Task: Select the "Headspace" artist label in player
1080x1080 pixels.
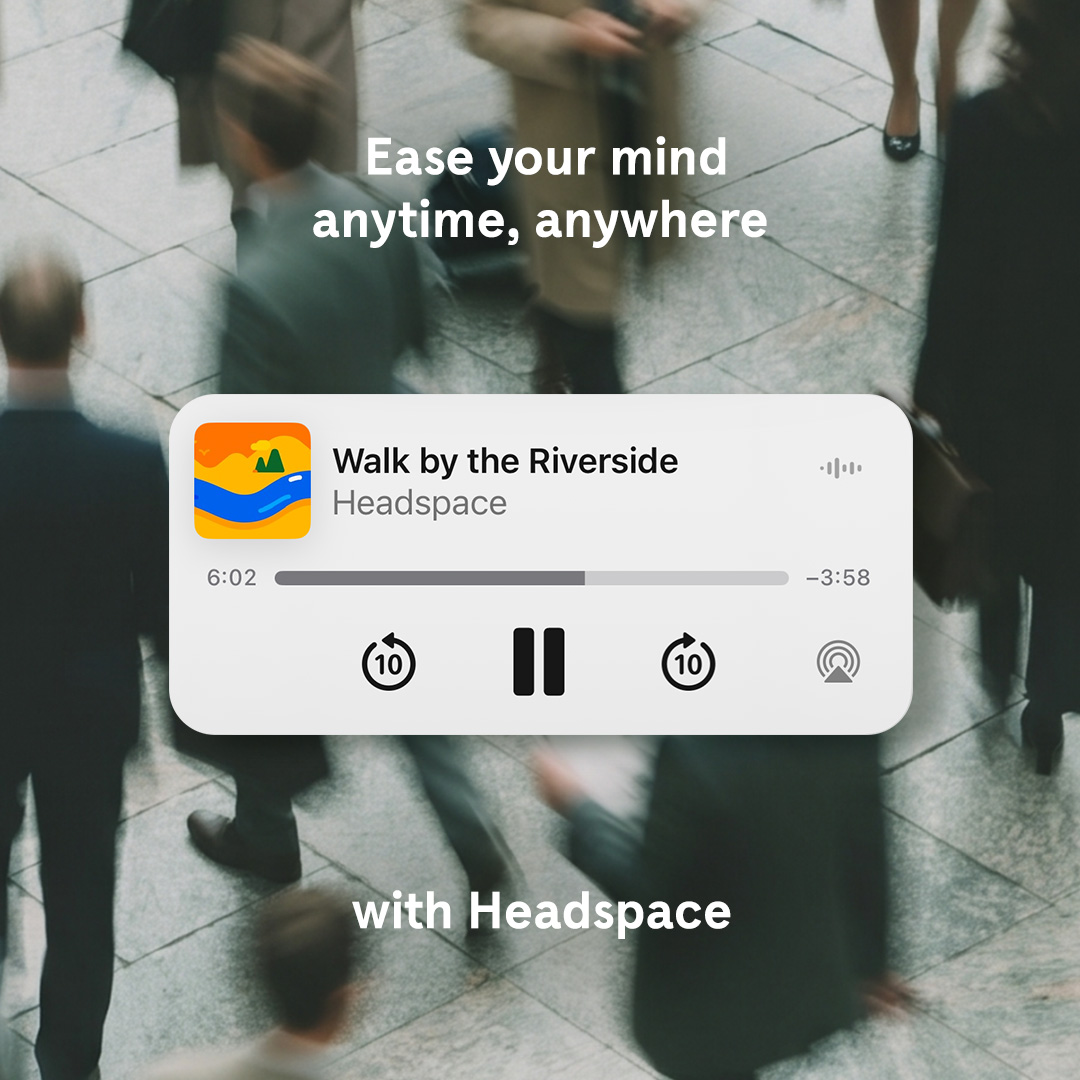Action: (419, 503)
